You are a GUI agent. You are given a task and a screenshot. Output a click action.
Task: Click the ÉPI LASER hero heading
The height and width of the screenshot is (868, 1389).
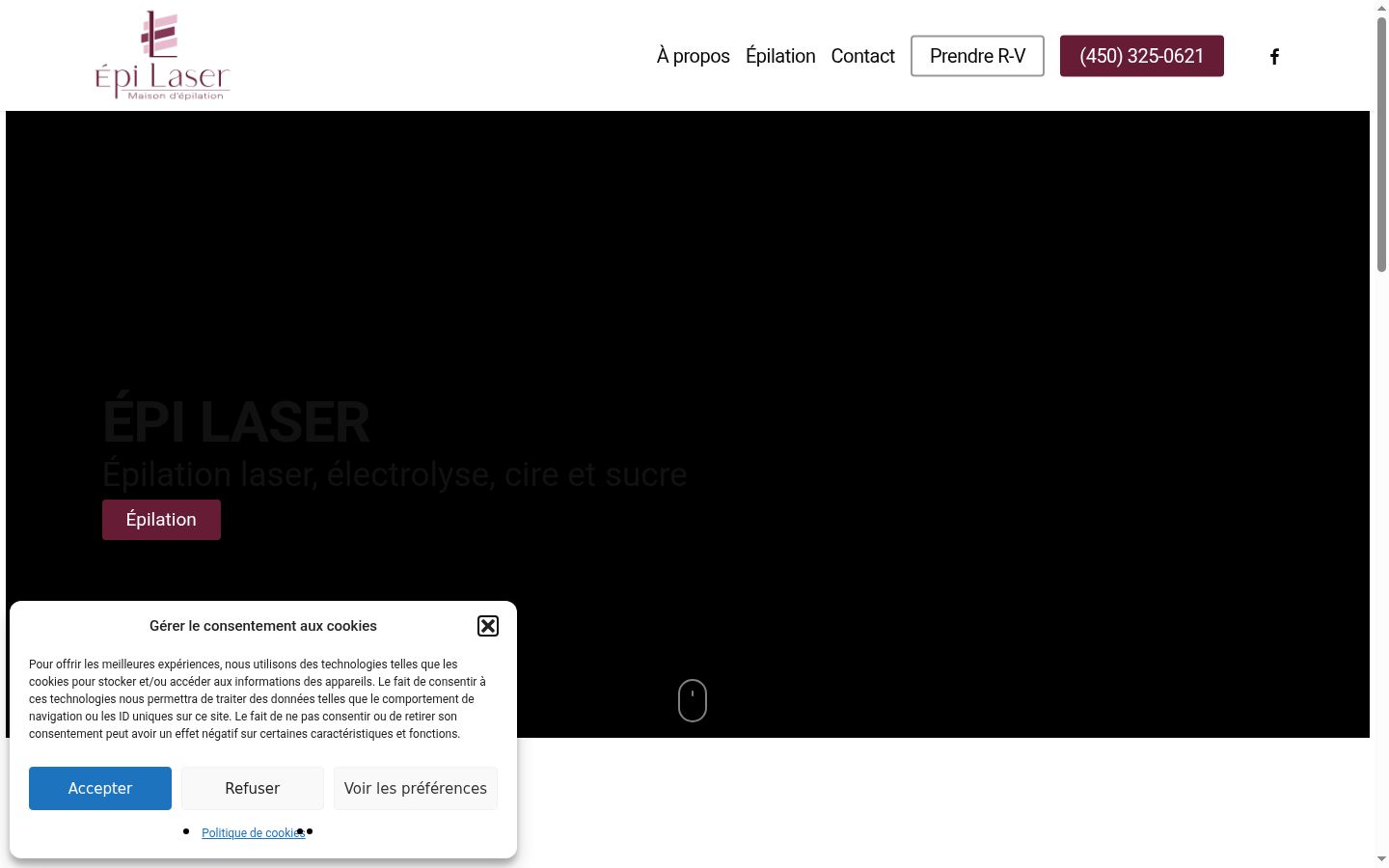click(x=236, y=421)
